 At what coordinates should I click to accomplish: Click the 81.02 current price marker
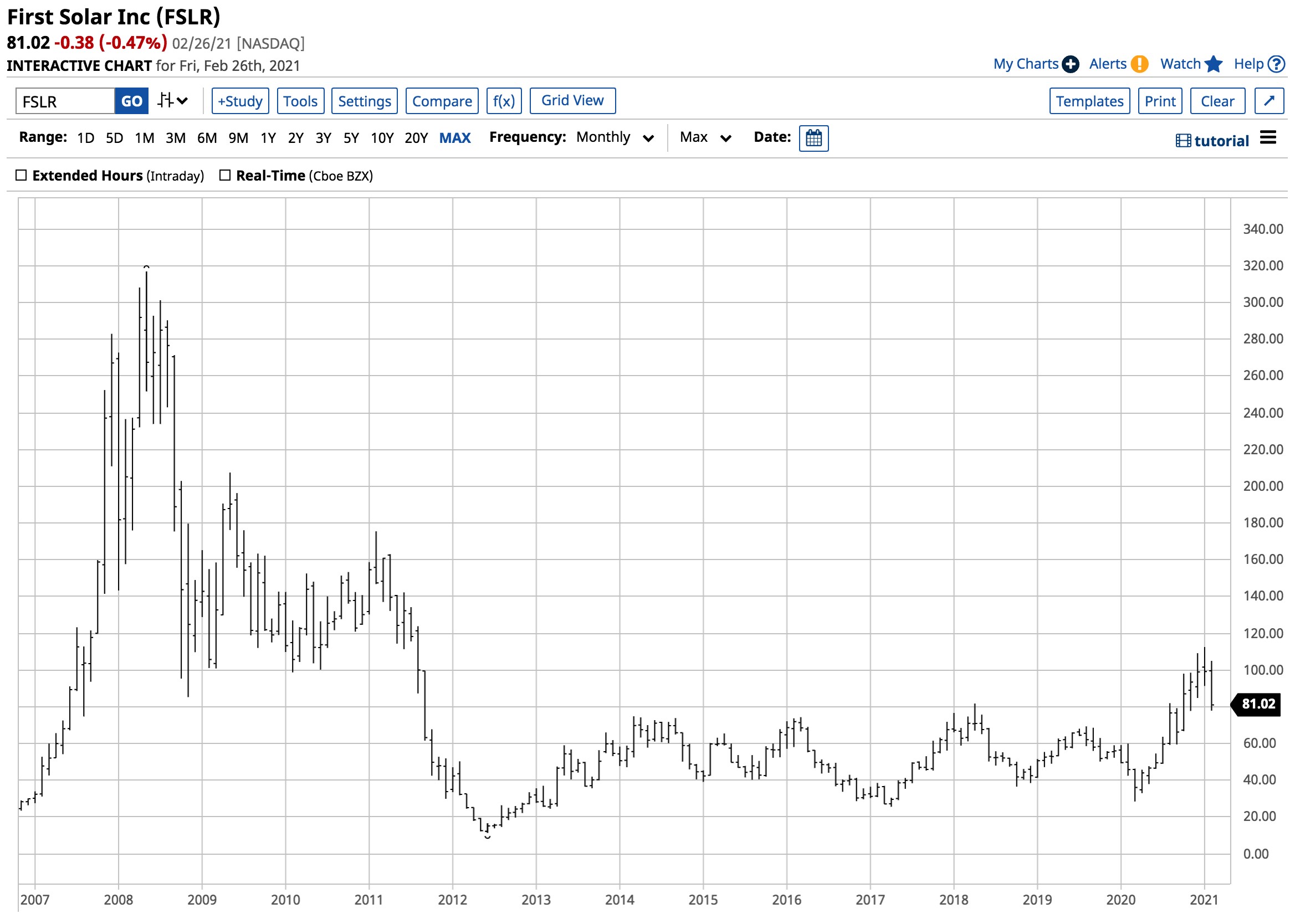point(1256,704)
